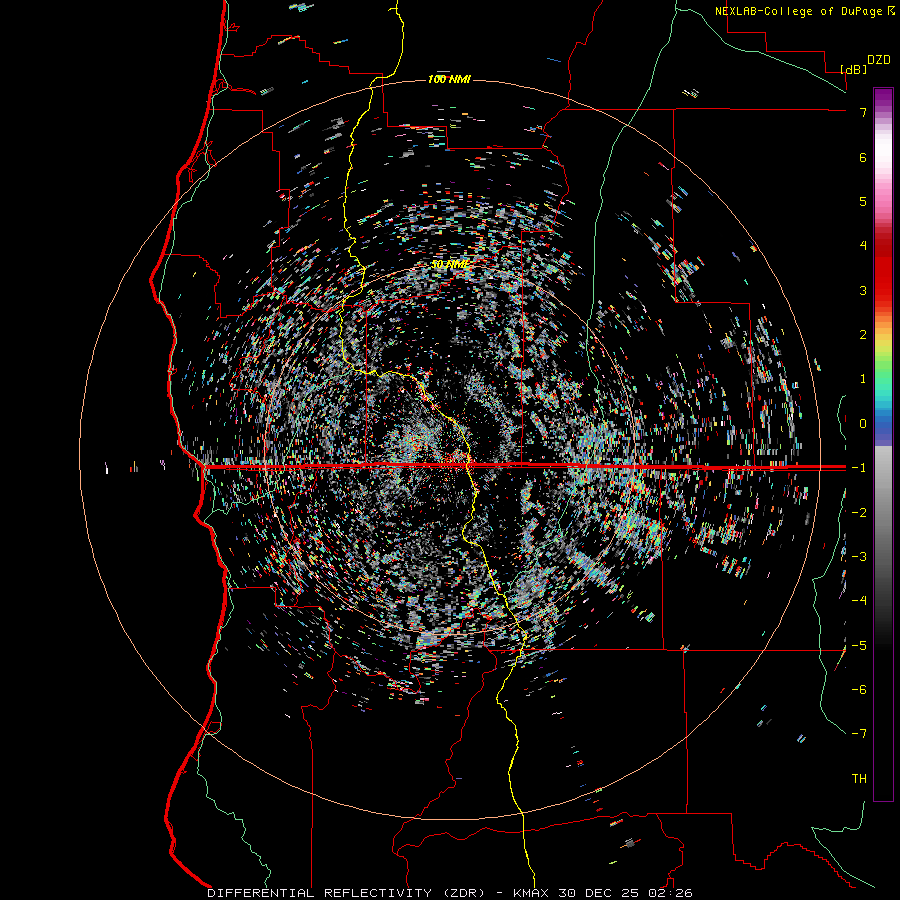The width and height of the screenshot is (900, 900).
Task: Click the 6 value on the color scale
Action: tap(863, 157)
